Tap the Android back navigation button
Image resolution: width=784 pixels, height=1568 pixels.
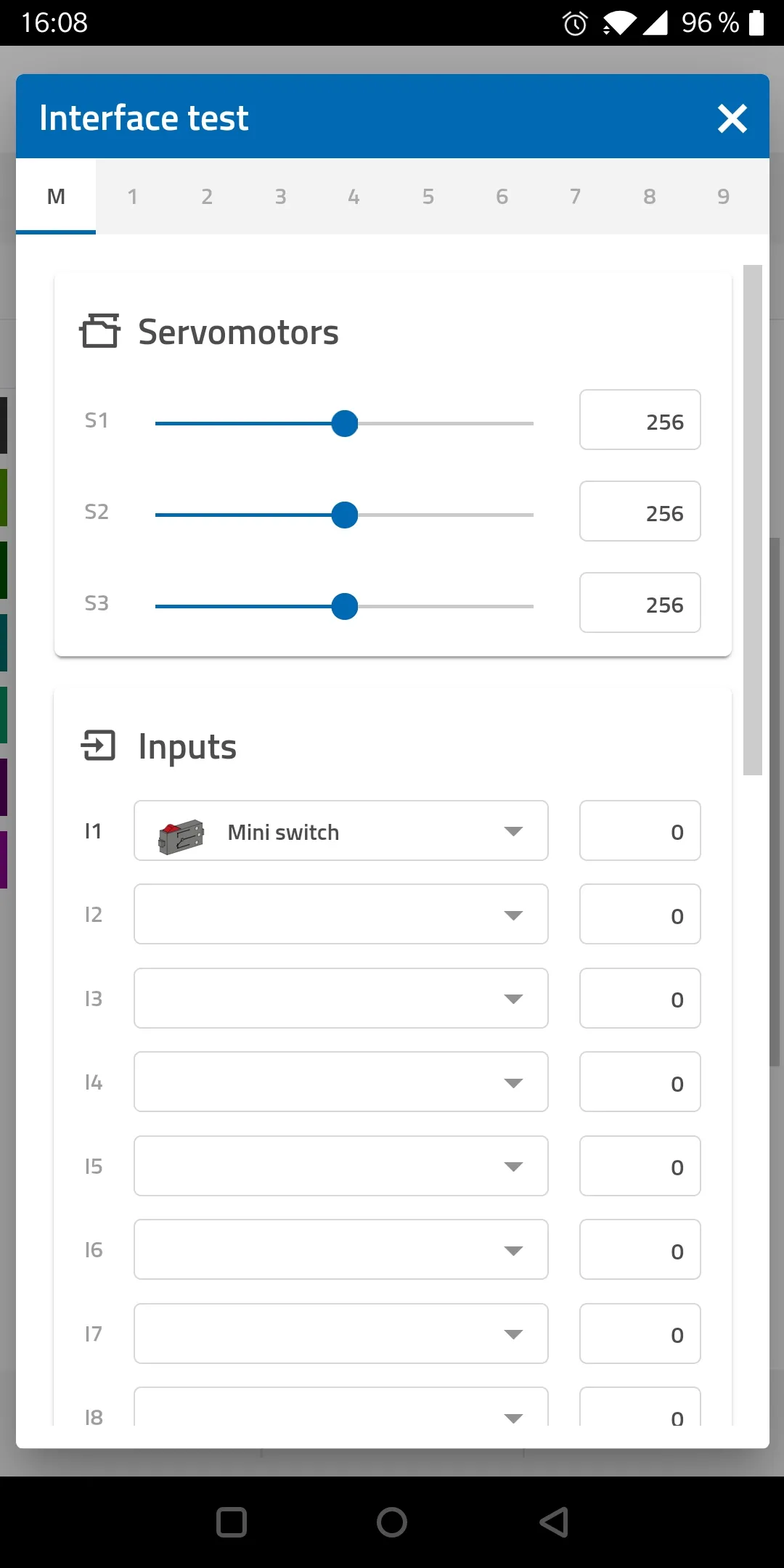(554, 1522)
